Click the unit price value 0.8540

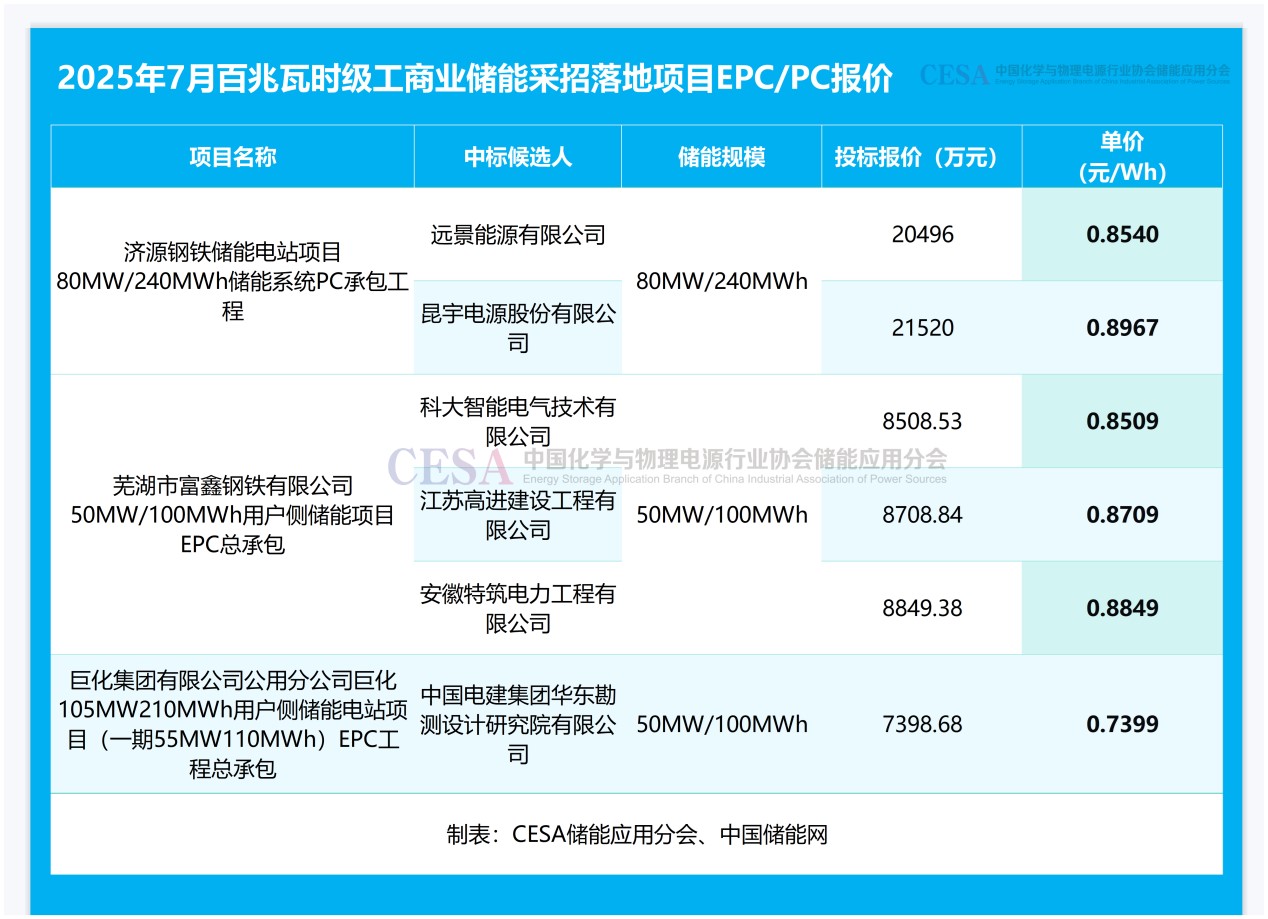click(x=1122, y=235)
